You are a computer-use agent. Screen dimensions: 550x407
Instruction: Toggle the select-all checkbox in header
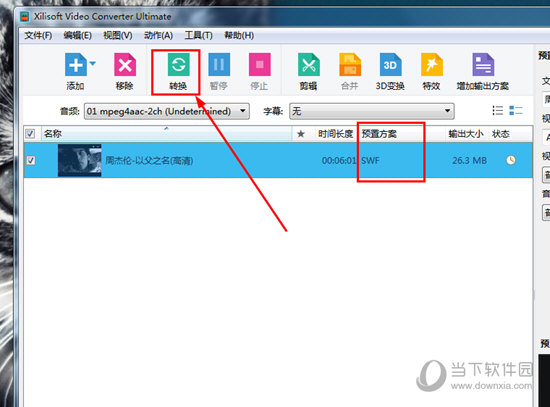[30, 134]
